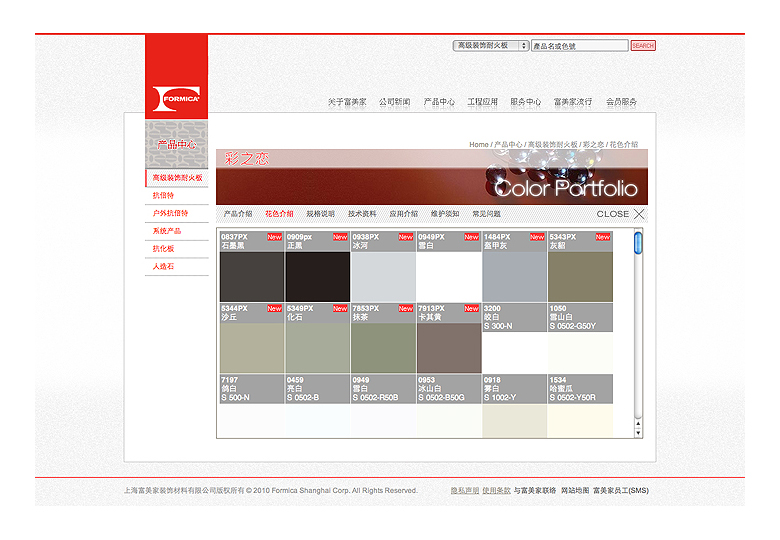Click the 7197 S 500-N swatch label
The image size is (780, 540).
(x=252, y=389)
